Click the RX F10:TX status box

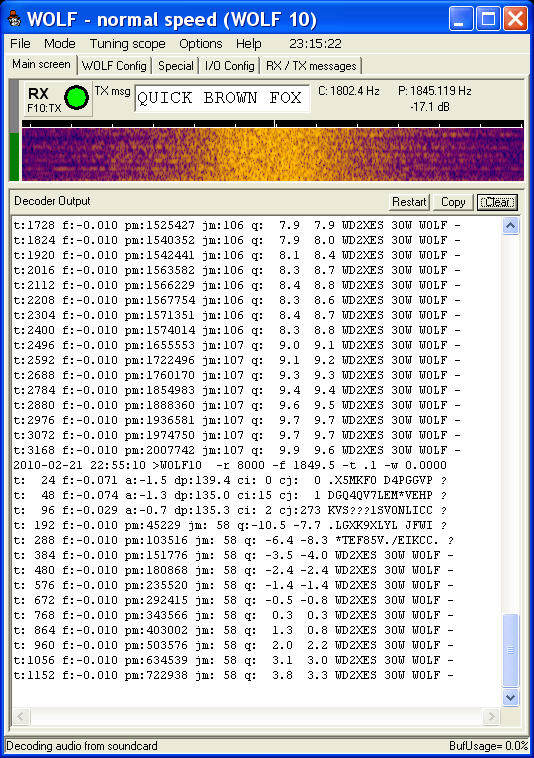[58, 99]
